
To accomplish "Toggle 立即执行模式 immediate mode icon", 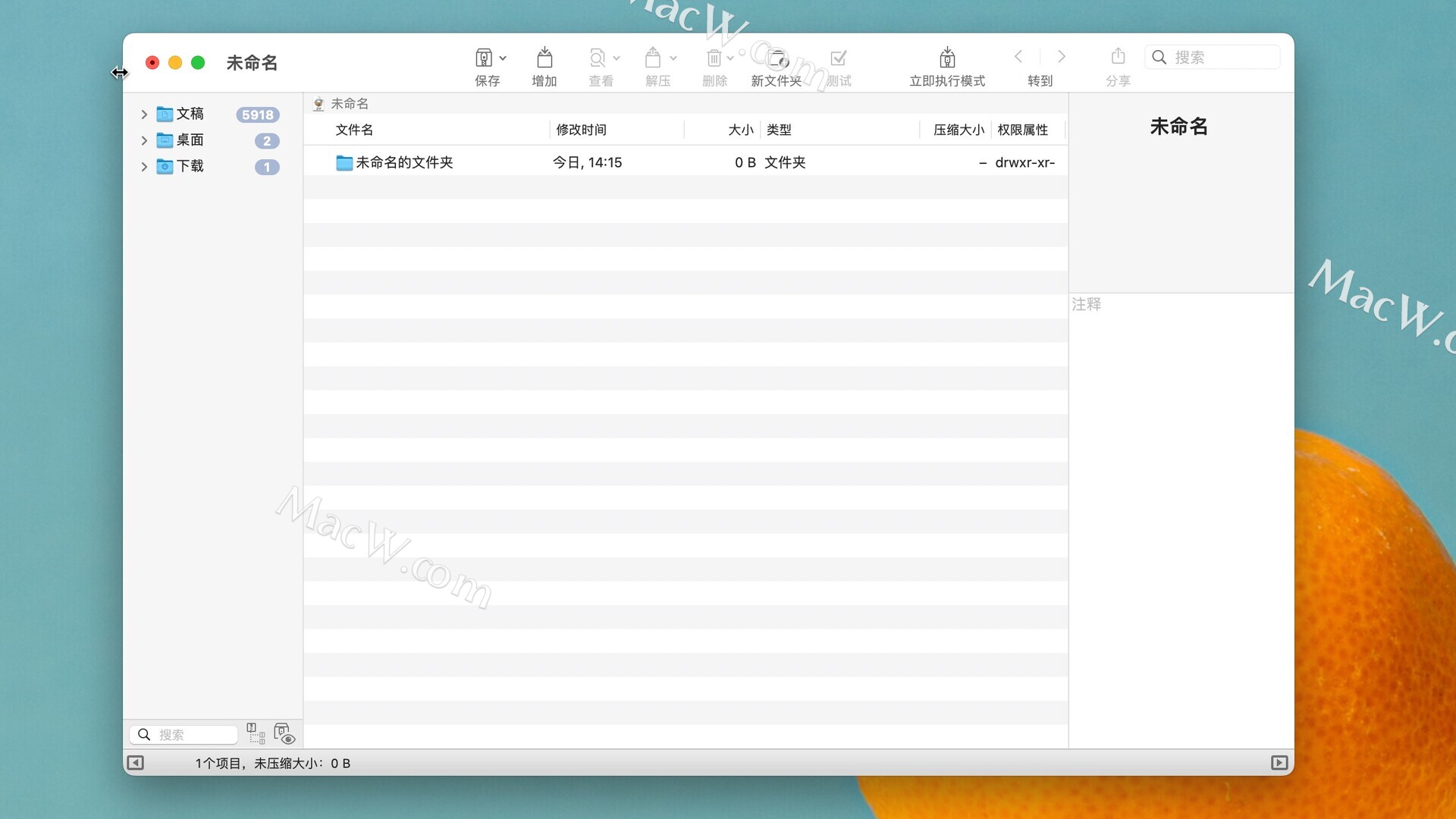I will point(947,58).
